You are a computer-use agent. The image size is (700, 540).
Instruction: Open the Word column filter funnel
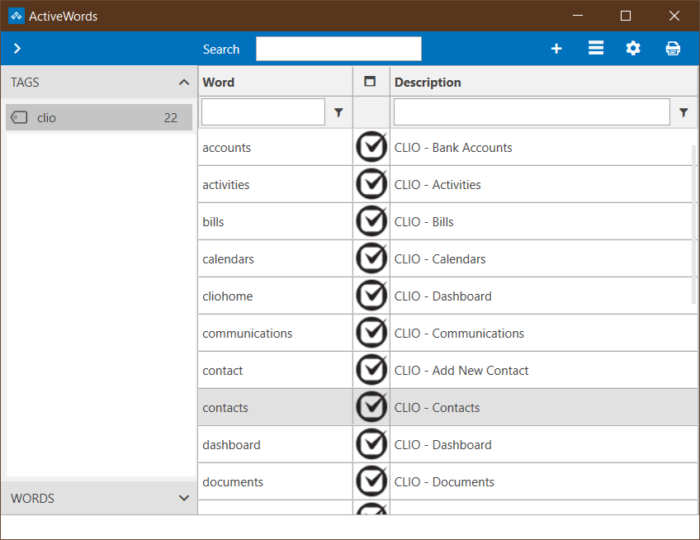[x=339, y=112]
